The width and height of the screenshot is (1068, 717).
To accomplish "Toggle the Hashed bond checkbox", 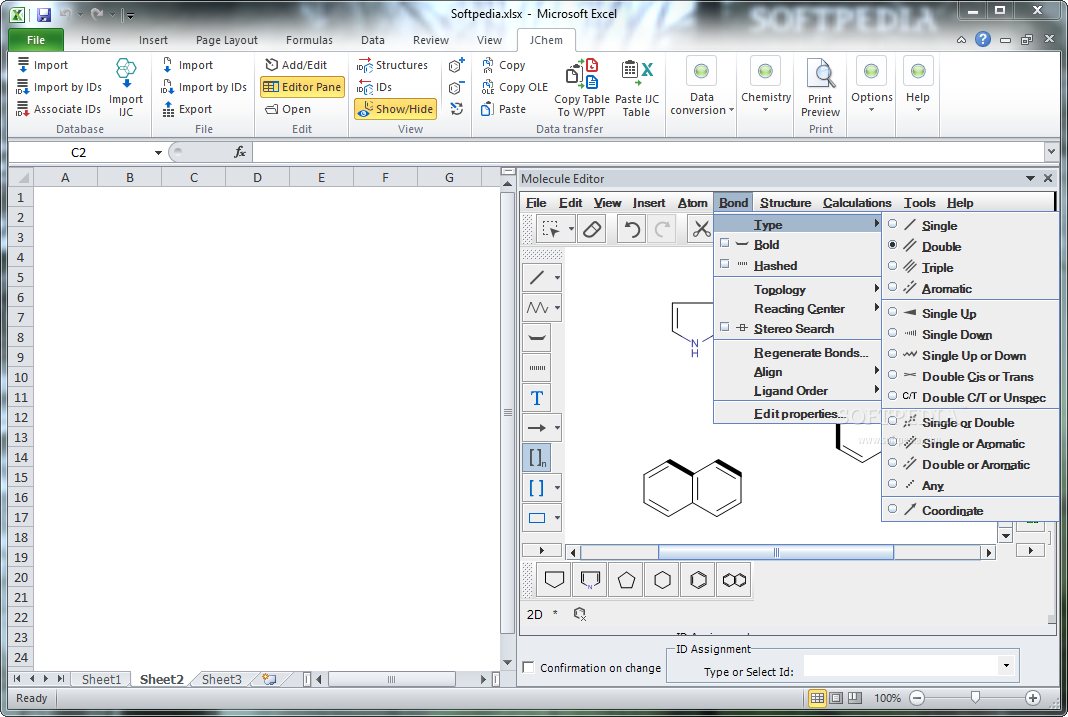I will point(725,264).
